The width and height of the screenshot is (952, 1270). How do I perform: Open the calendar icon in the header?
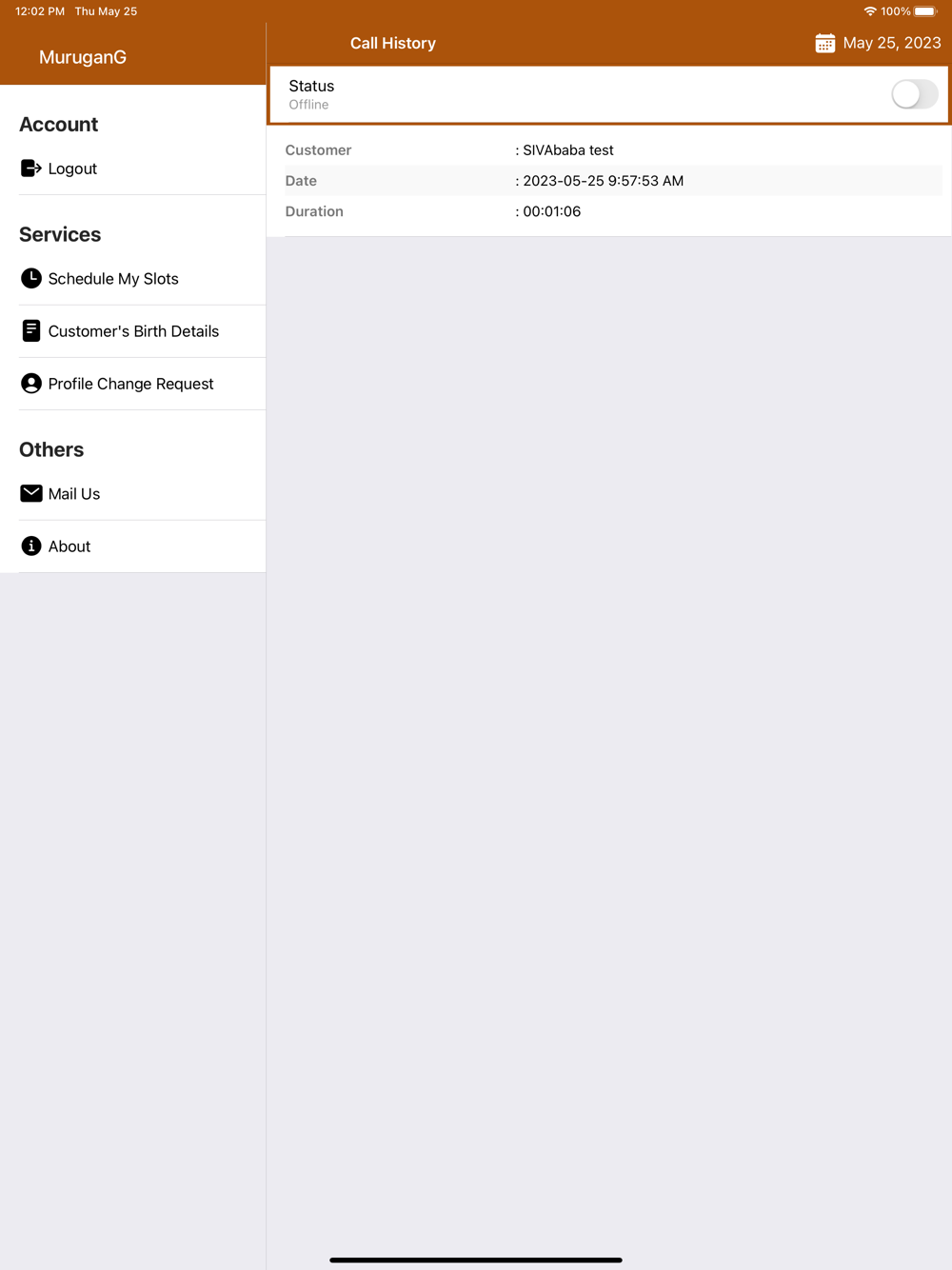824,43
